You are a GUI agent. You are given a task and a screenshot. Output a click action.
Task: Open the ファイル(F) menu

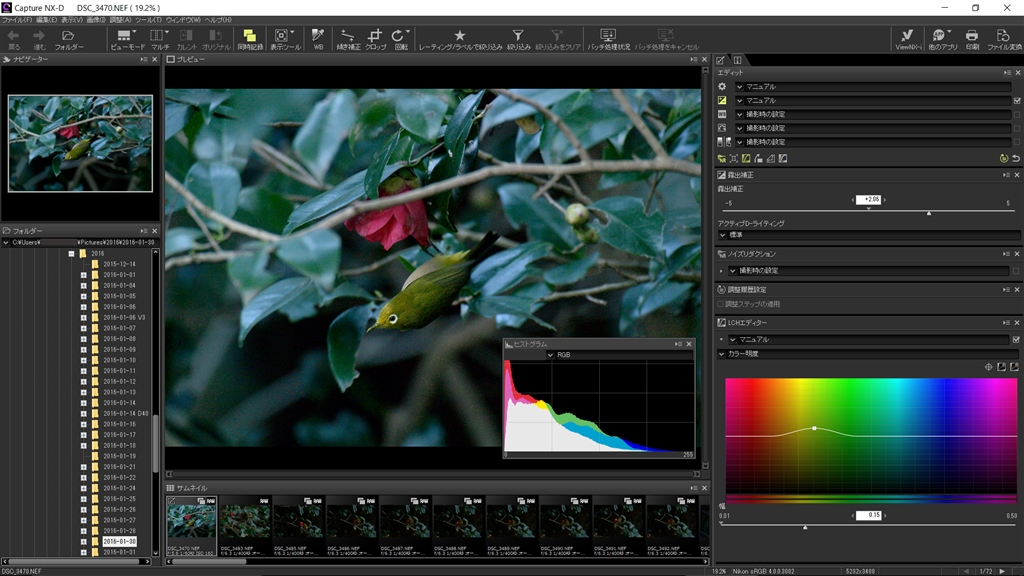coord(17,20)
